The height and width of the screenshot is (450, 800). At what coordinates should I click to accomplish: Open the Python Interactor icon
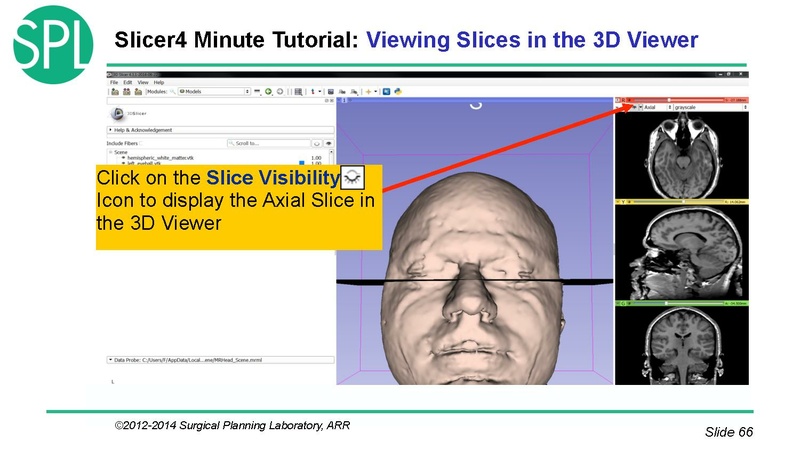[x=398, y=92]
